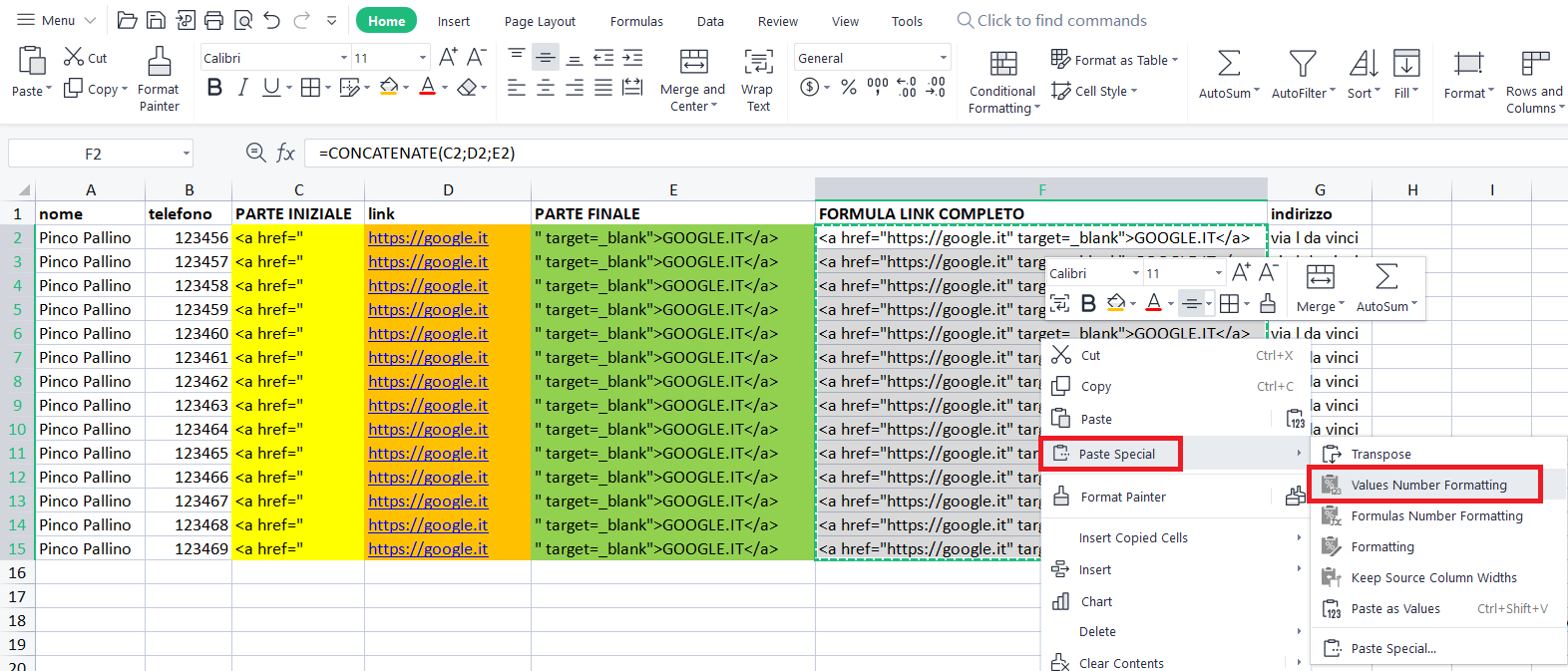Toggle Bold formatting in the ribbon
Viewport: 1568px width, 671px height.
[x=214, y=88]
